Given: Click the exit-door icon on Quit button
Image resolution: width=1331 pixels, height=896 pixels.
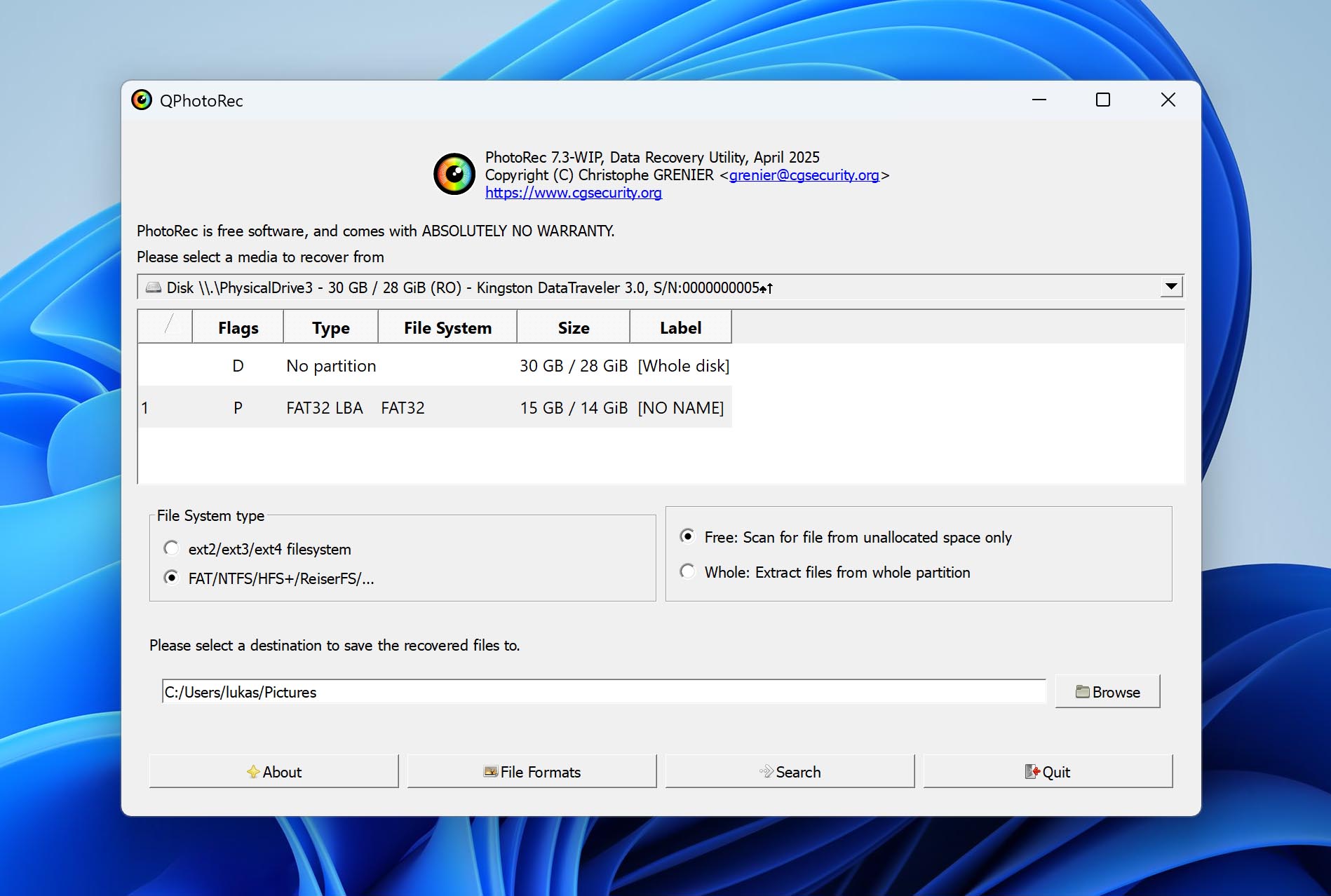Looking at the screenshot, I should point(1032,772).
